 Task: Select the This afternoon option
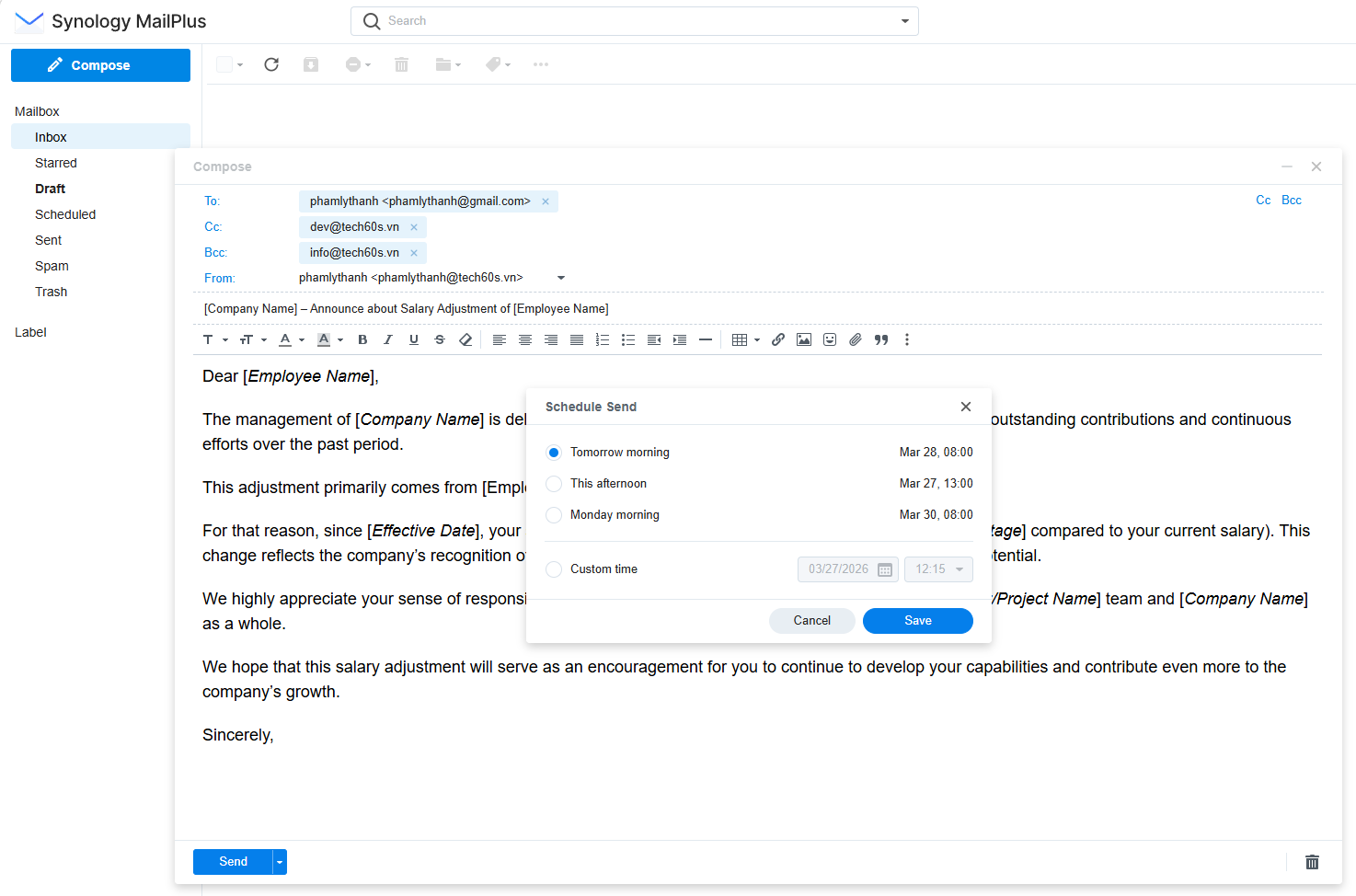point(554,484)
